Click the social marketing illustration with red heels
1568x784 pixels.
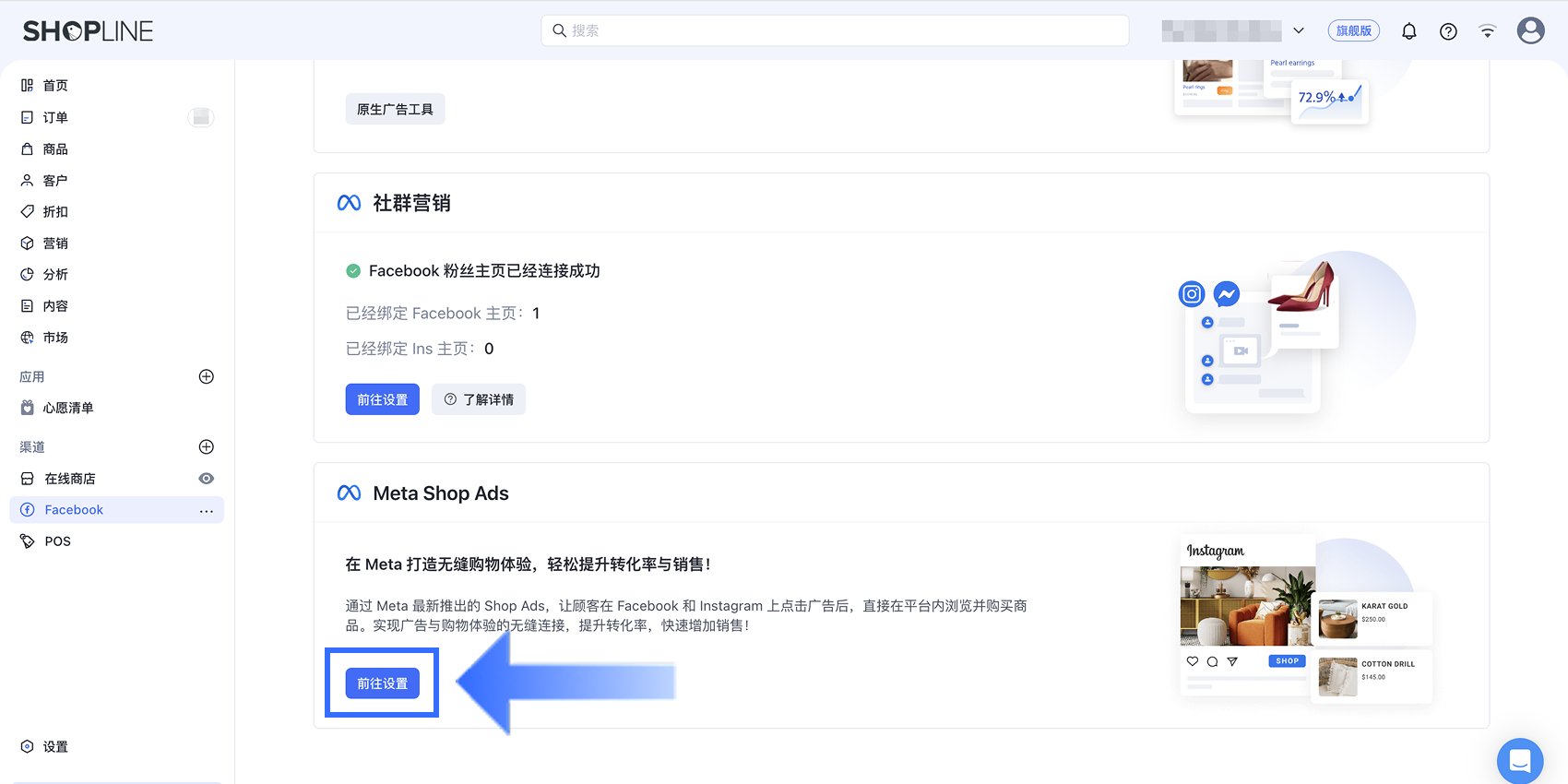[1297, 334]
